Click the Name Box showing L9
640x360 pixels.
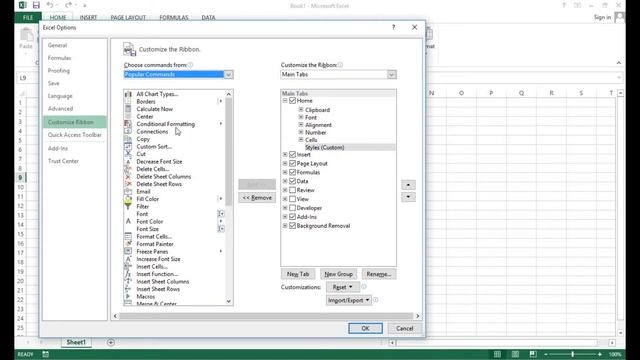[x=27, y=78]
